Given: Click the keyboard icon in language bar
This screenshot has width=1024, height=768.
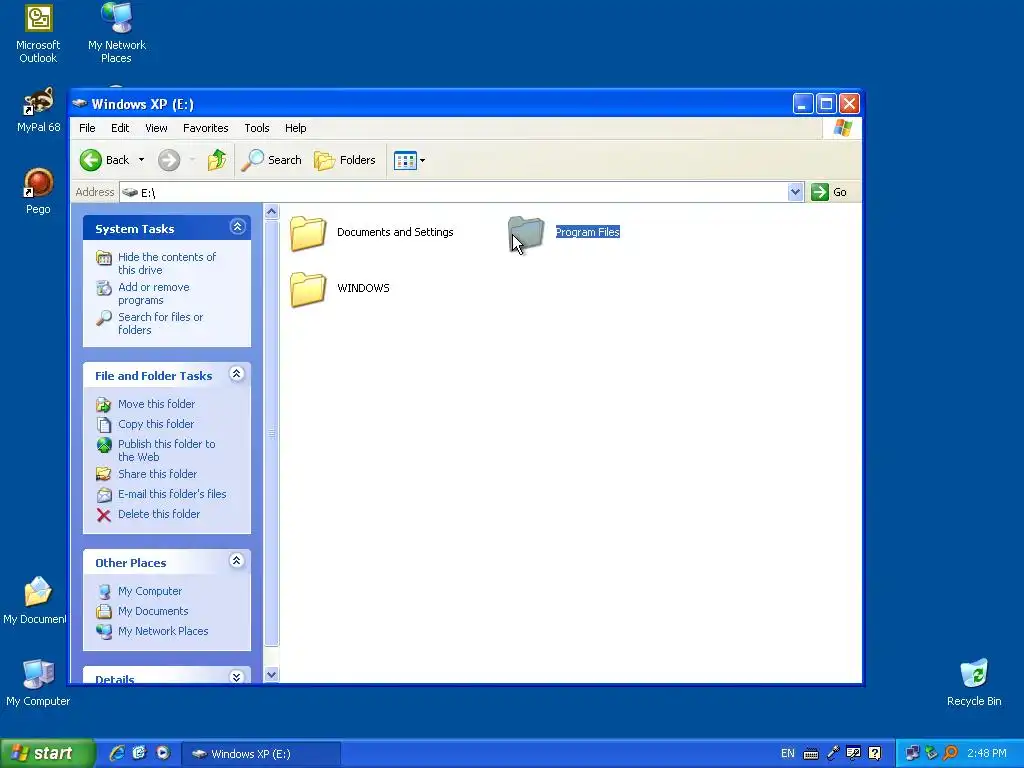Looking at the screenshot, I should click(810, 754).
